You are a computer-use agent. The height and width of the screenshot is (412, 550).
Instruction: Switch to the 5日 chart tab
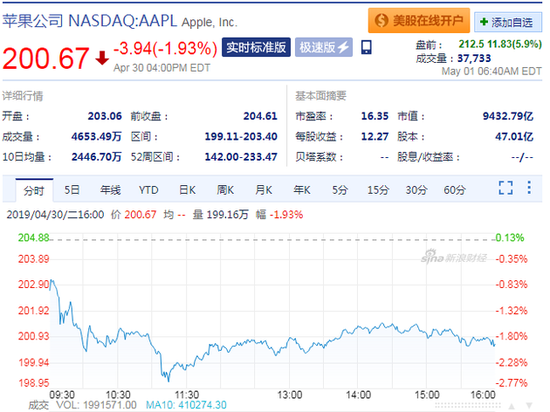(72, 190)
